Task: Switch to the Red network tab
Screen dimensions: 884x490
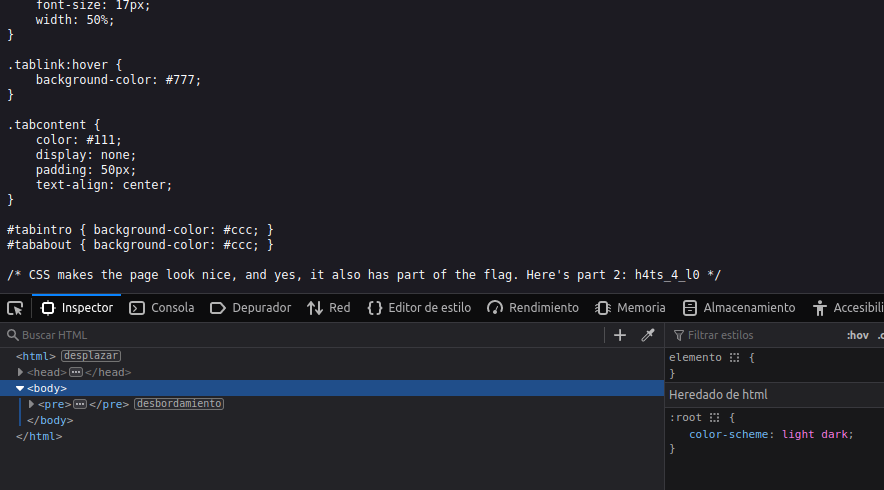Action: coord(329,308)
